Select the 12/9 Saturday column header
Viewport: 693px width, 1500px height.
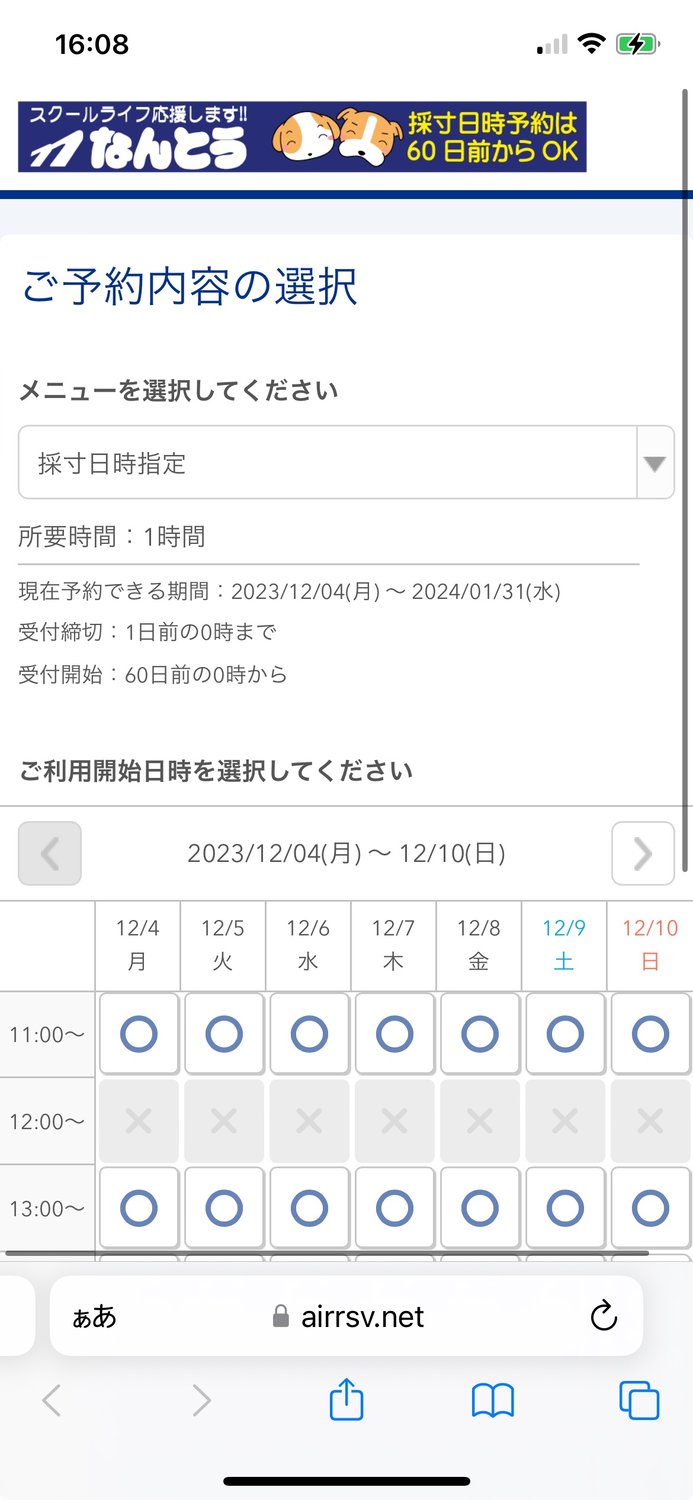click(565, 944)
